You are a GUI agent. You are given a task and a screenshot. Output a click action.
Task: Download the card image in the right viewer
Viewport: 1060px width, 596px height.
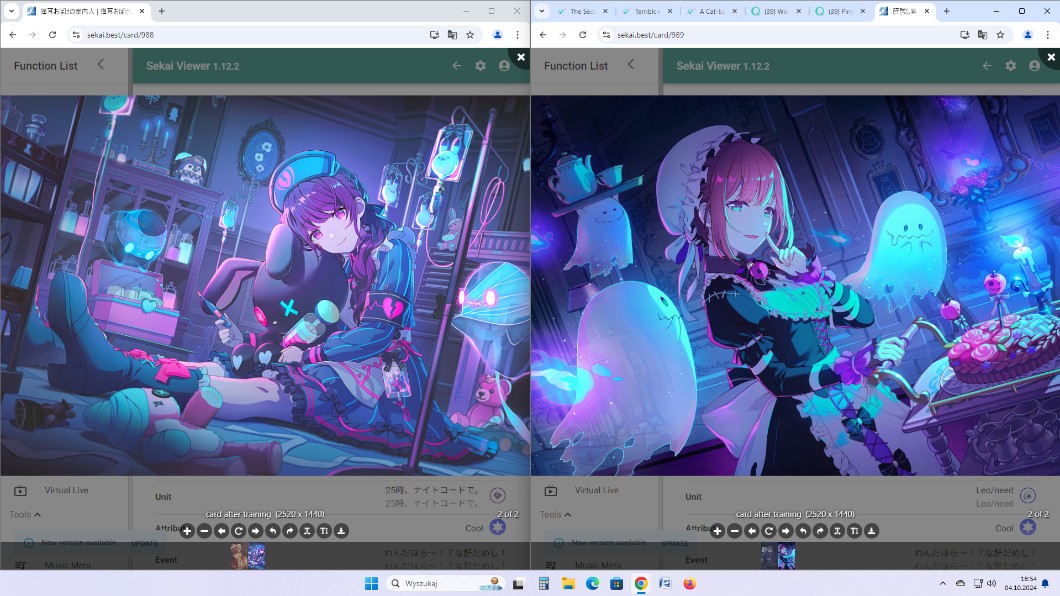[x=871, y=531]
